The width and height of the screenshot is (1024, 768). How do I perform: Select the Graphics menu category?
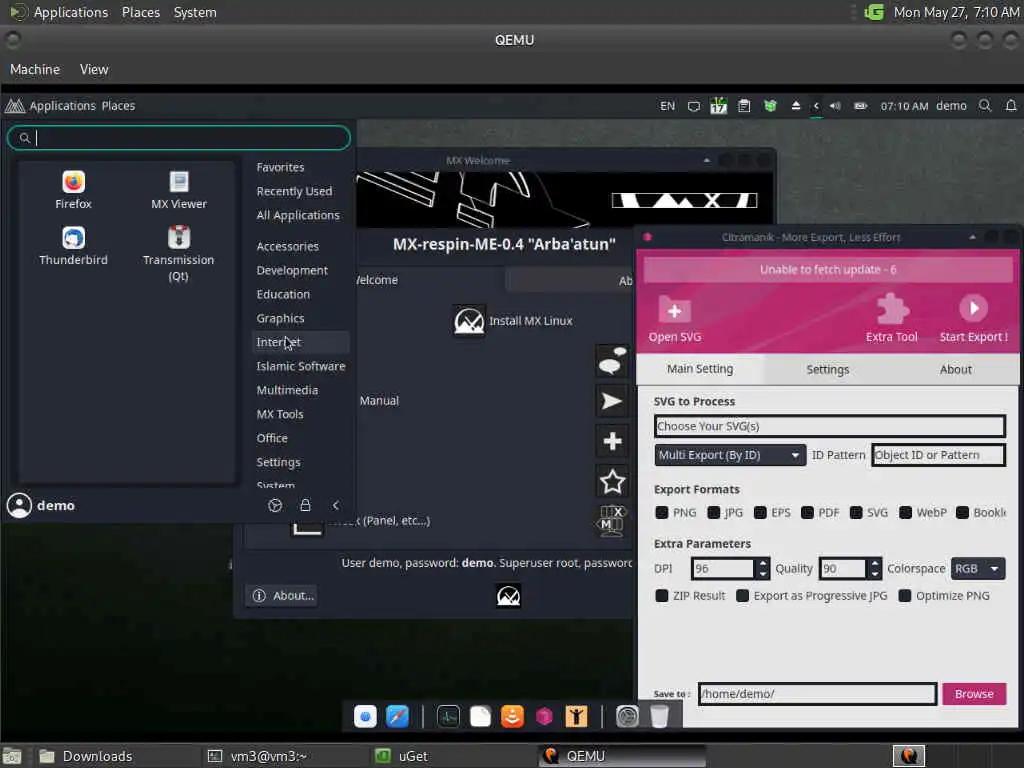tap(280, 318)
